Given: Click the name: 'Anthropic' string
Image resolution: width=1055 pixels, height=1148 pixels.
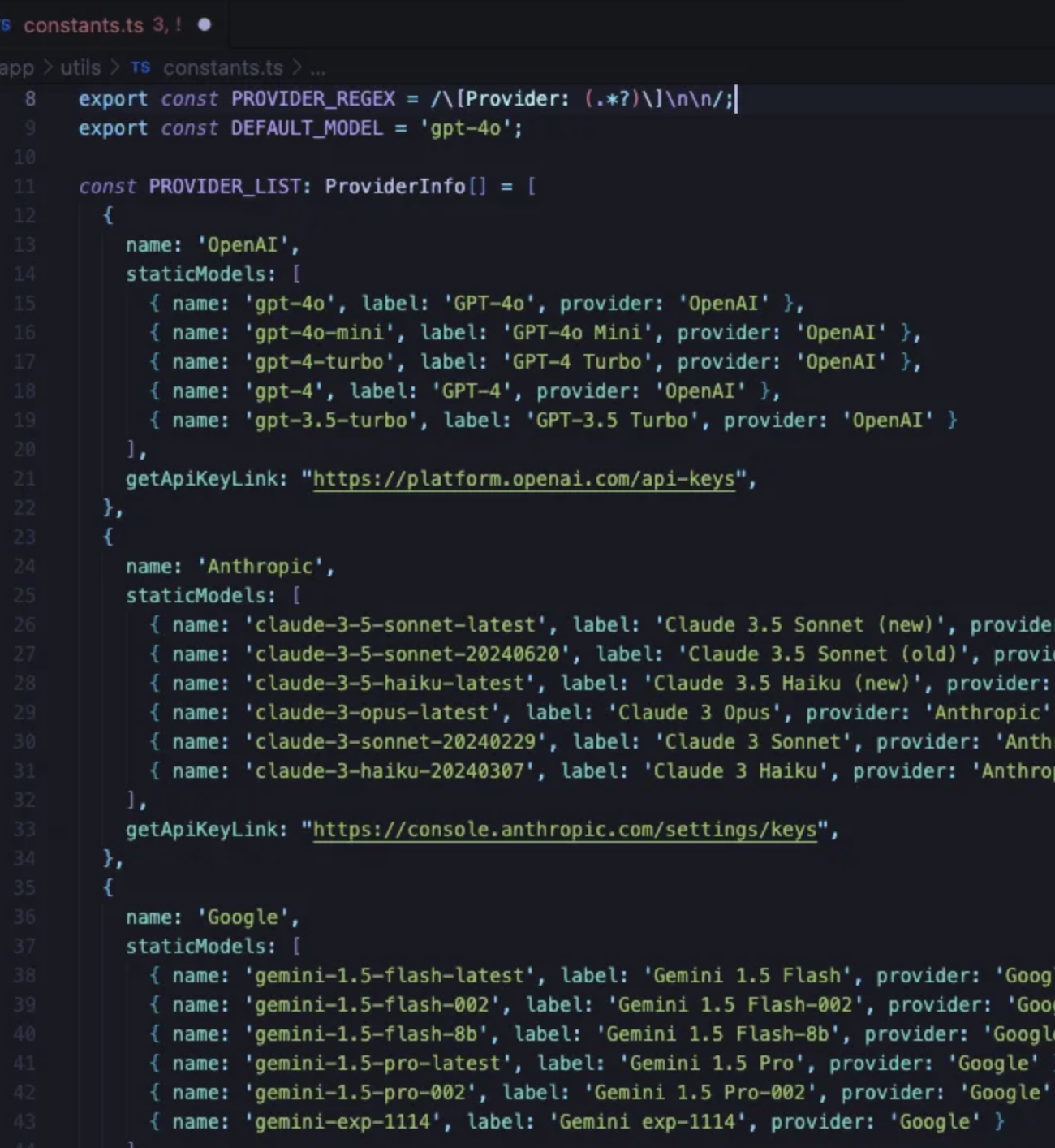Looking at the screenshot, I should (261, 567).
